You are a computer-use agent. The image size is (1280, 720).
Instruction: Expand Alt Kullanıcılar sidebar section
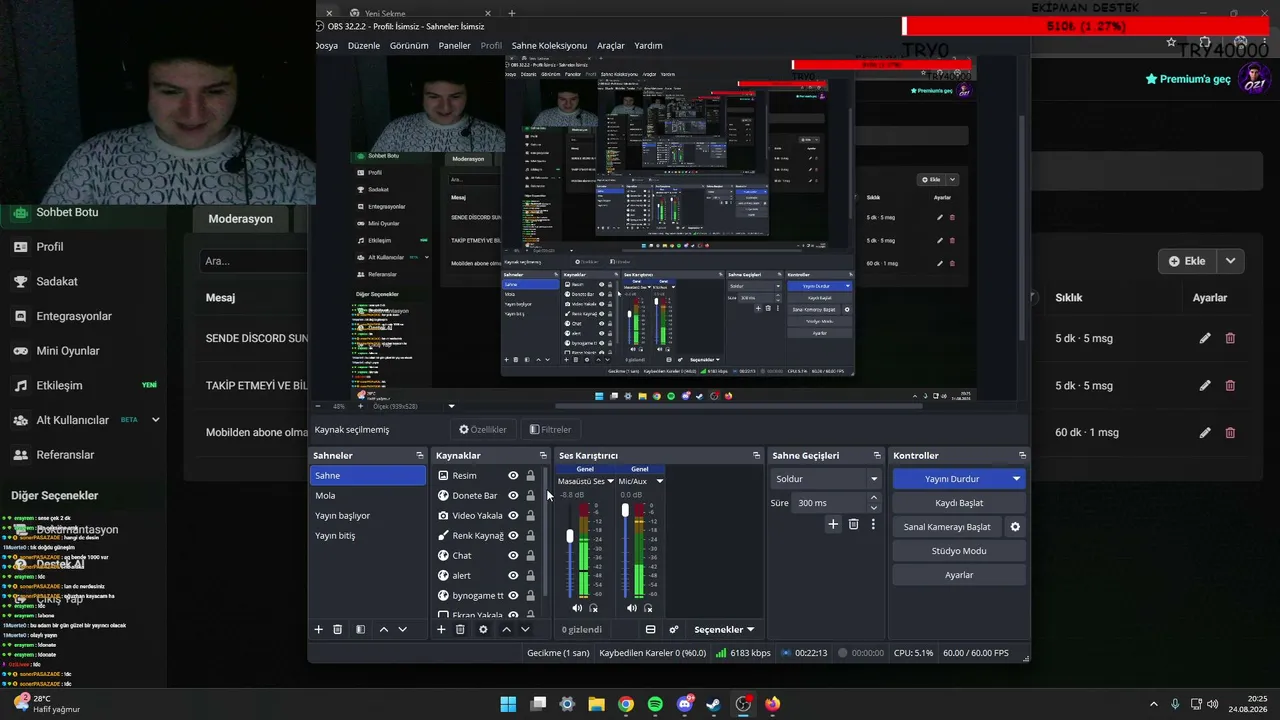point(155,420)
